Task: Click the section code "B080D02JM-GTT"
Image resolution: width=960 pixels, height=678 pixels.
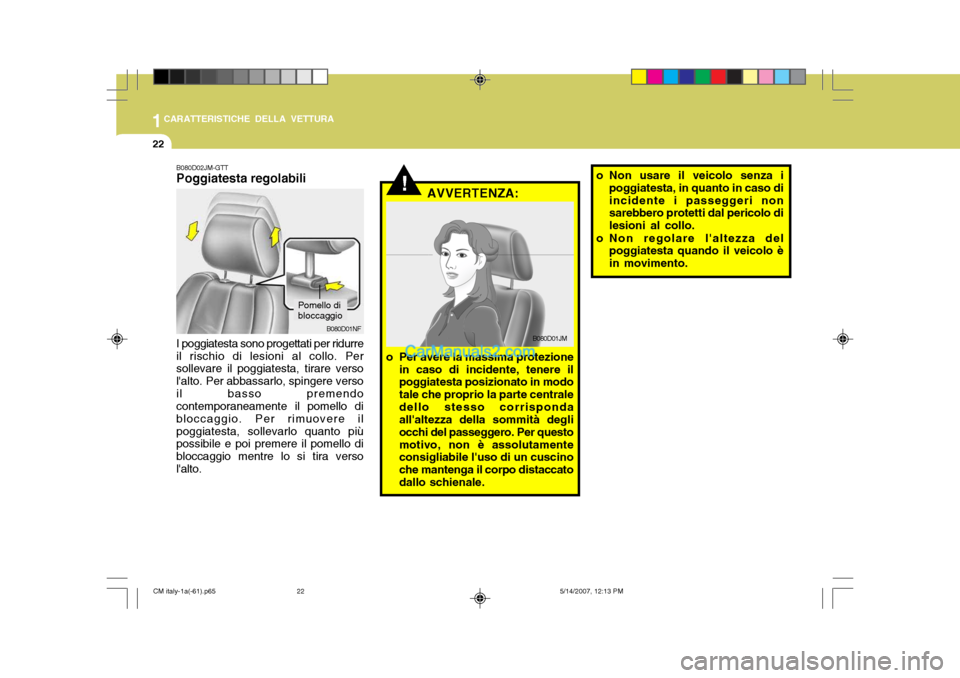Action: [202, 168]
